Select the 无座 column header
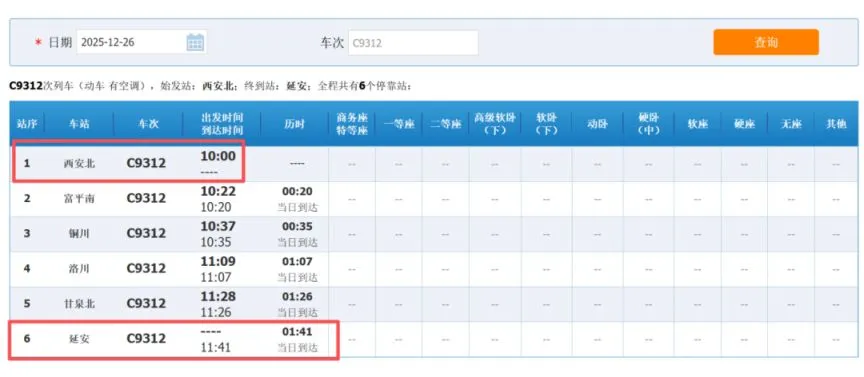Image resolution: width=864 pixels, height=377 pixels. coord(791,124)
